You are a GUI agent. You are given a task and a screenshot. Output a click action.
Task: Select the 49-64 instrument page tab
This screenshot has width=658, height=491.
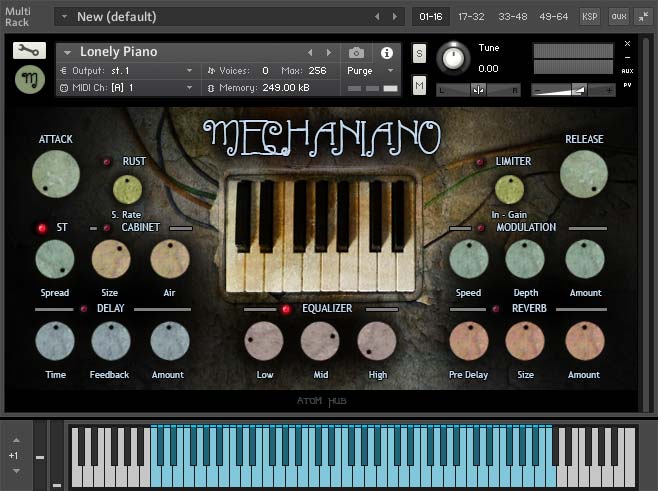(x=554, y=17)
